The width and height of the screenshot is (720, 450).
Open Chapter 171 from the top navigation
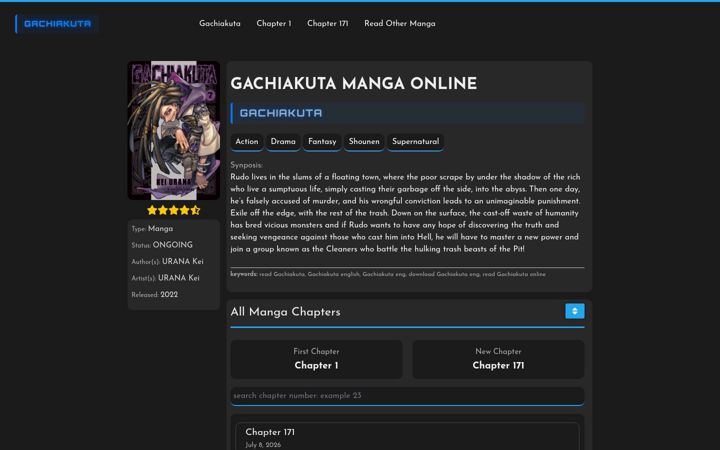coord(327,23)
